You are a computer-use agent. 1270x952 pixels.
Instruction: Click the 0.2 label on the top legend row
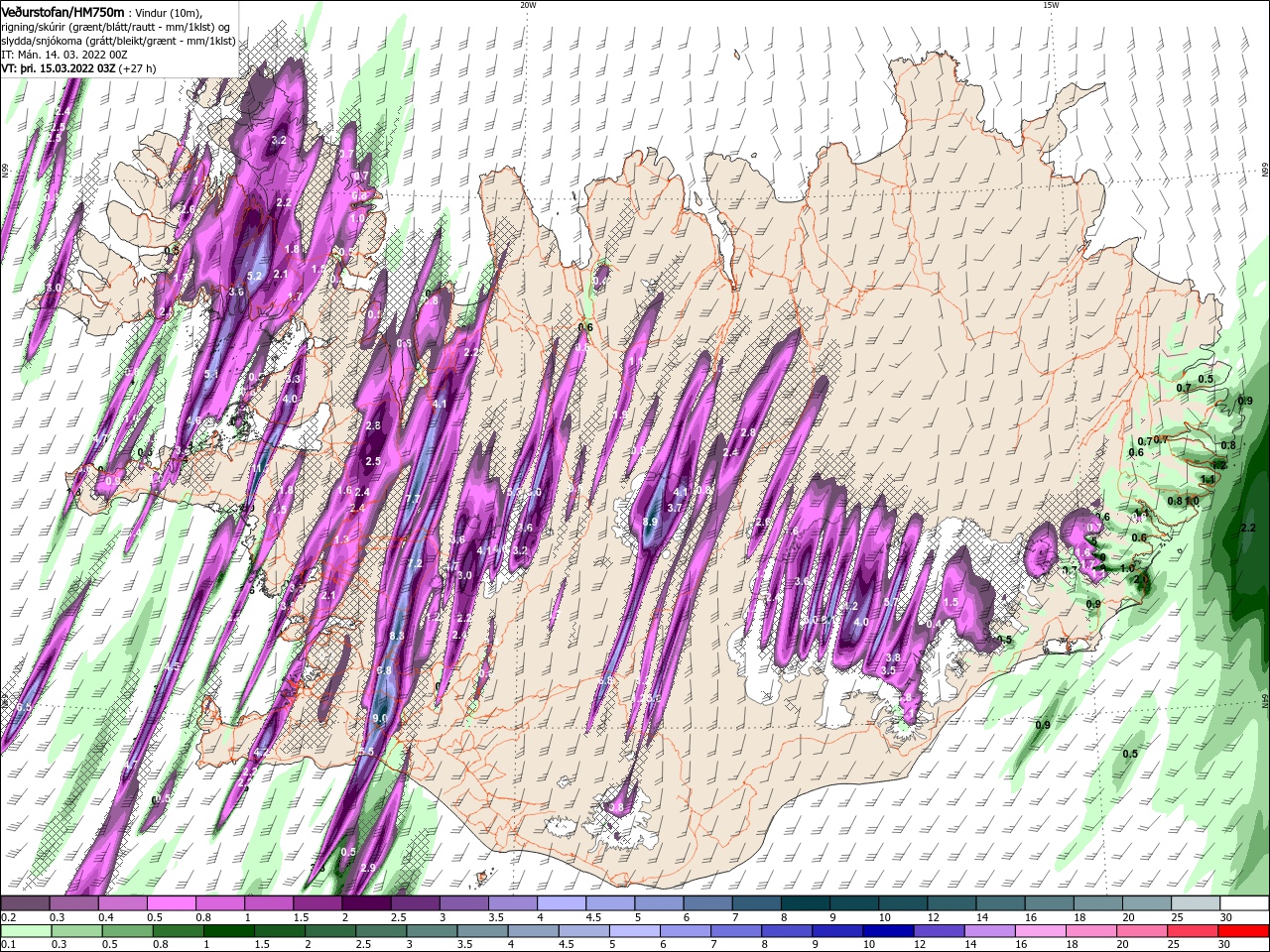7,917
